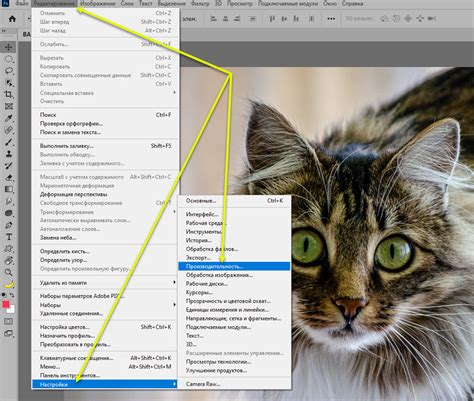The width and height of the screenshot is (474, 401).
Task: Click Настройка цветов menu entry
Action: pyautogui.click(x=105, y=327)
